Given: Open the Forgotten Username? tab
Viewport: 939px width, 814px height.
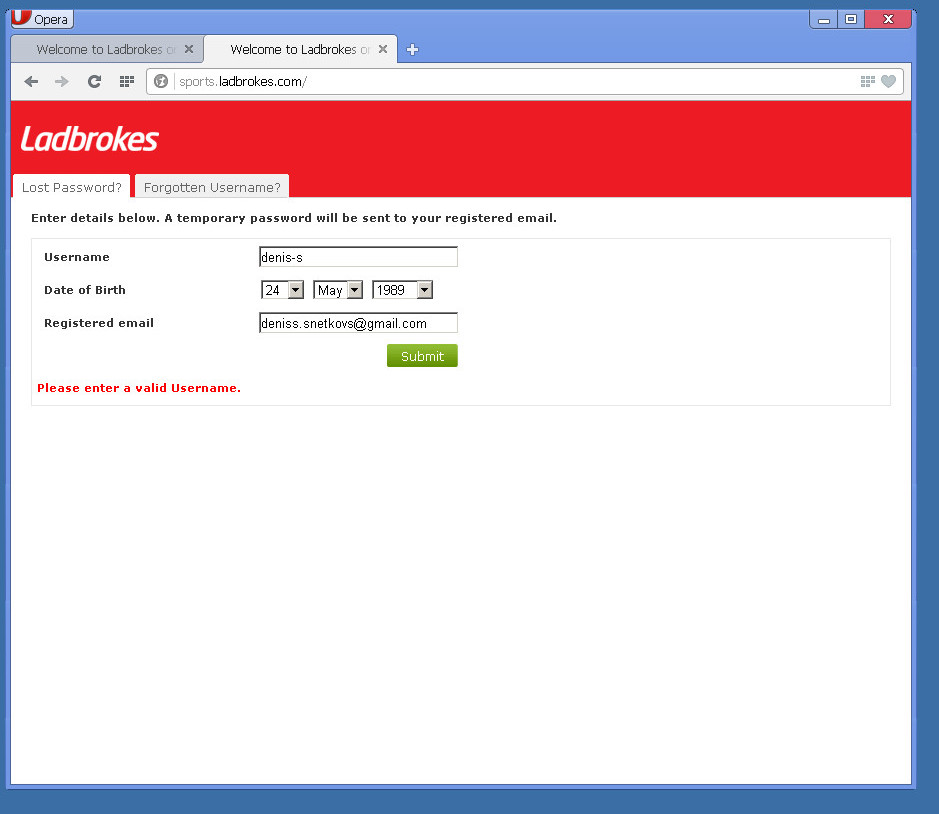Looking at the screenshot, I should (212, 187).
